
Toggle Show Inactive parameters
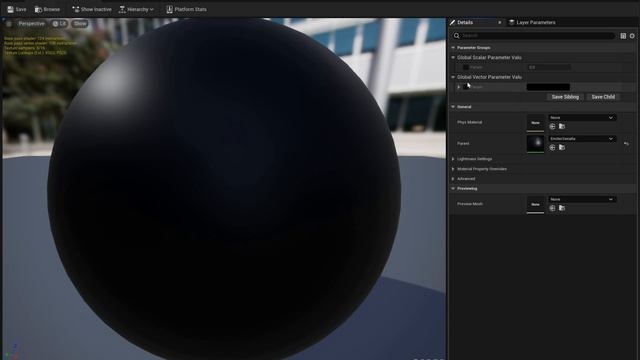click(92, 9)
